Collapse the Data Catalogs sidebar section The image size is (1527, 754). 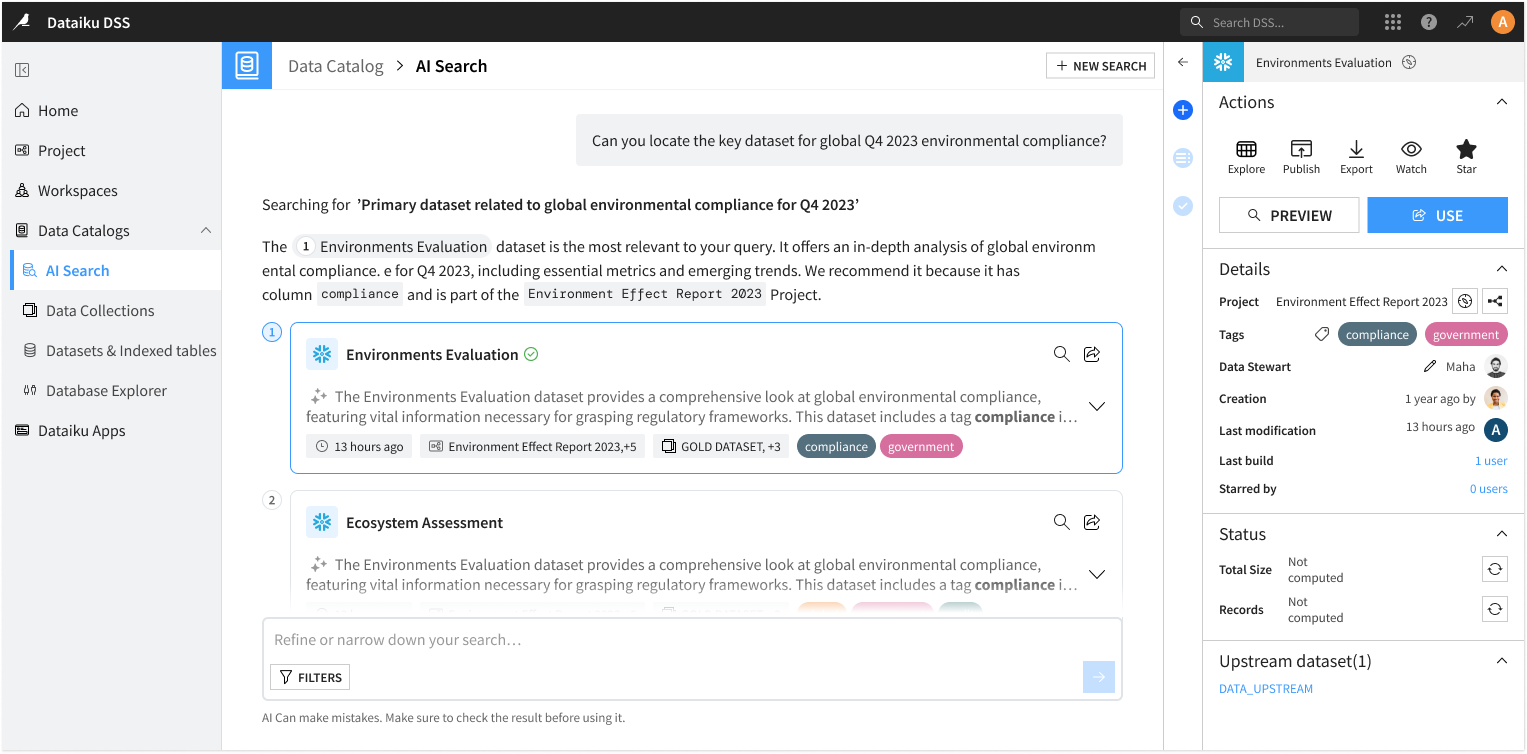pyautogui.click(x=207, y=230)
